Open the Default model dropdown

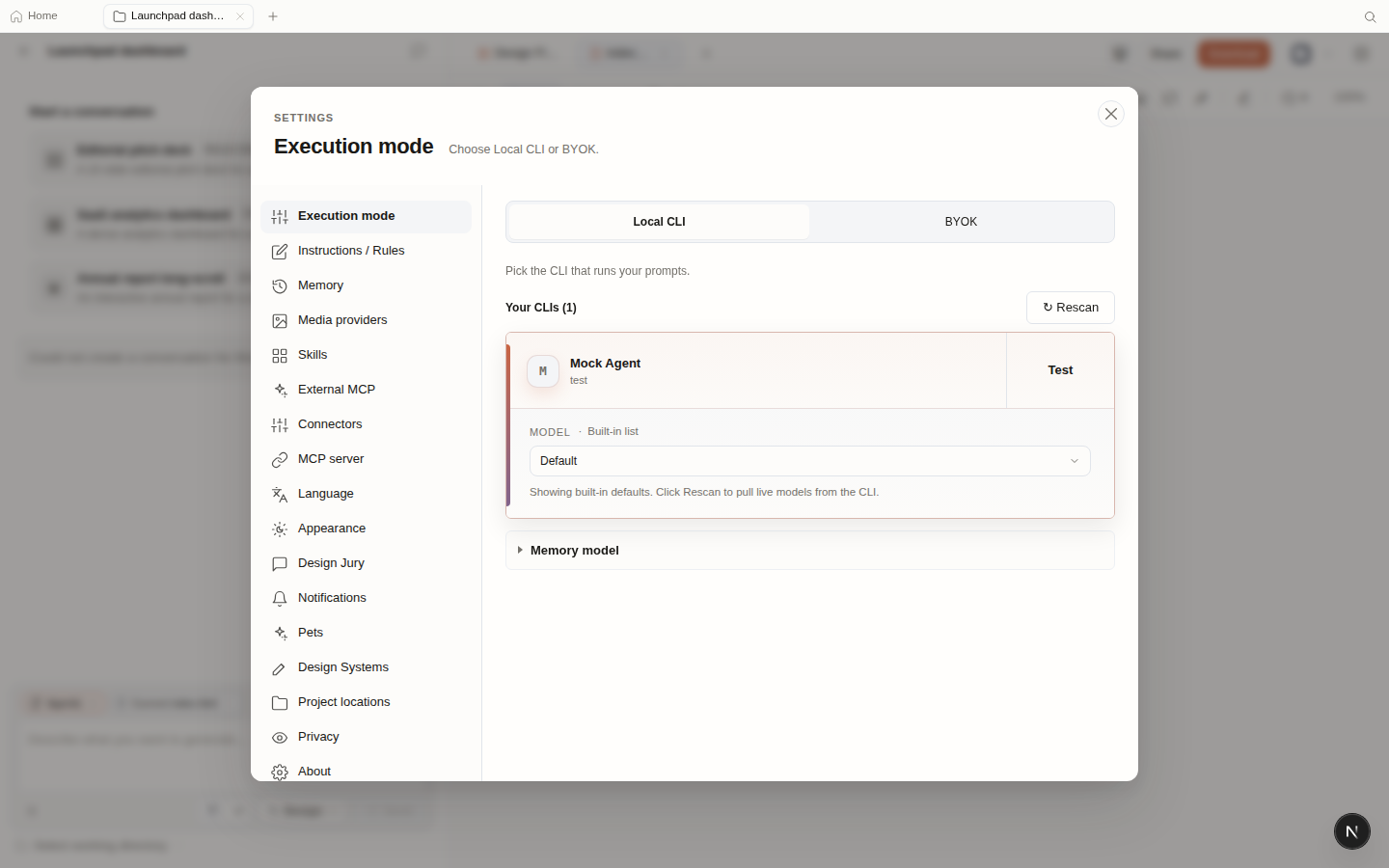pos(810,461)
